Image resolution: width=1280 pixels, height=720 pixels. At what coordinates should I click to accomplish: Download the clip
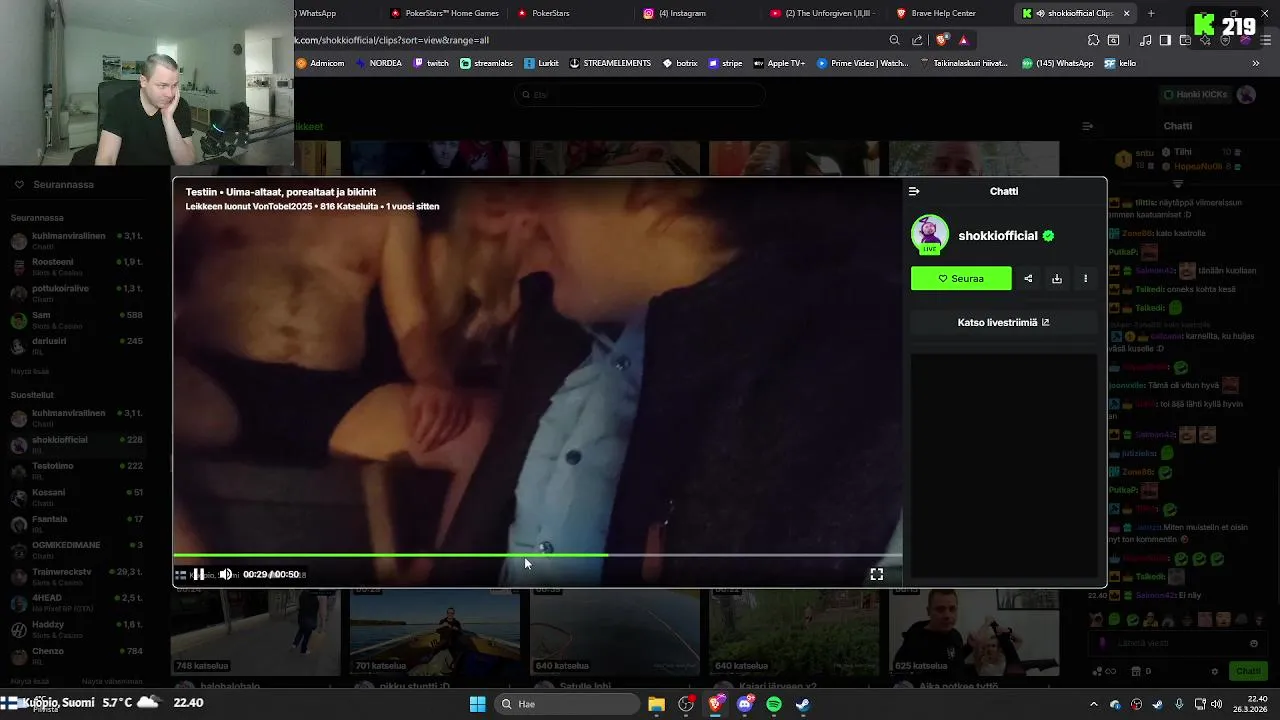point(1057,279)
